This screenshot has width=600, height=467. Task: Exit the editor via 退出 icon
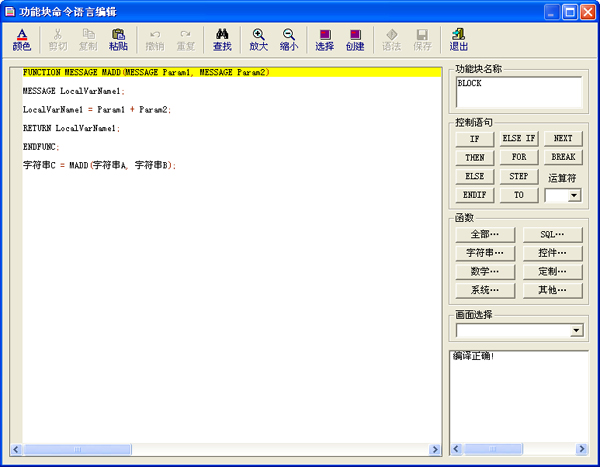(458, 40)
